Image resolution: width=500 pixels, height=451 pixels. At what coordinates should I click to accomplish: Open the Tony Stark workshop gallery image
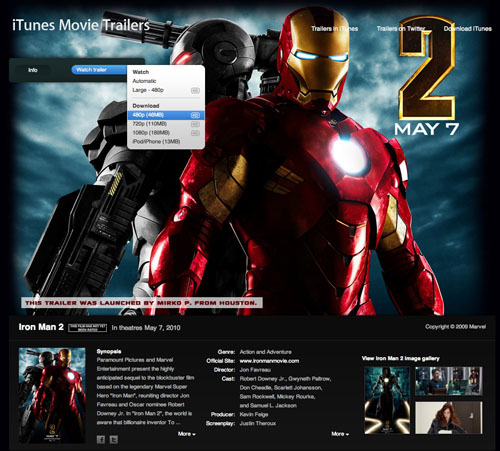click(x=449, y=381)
